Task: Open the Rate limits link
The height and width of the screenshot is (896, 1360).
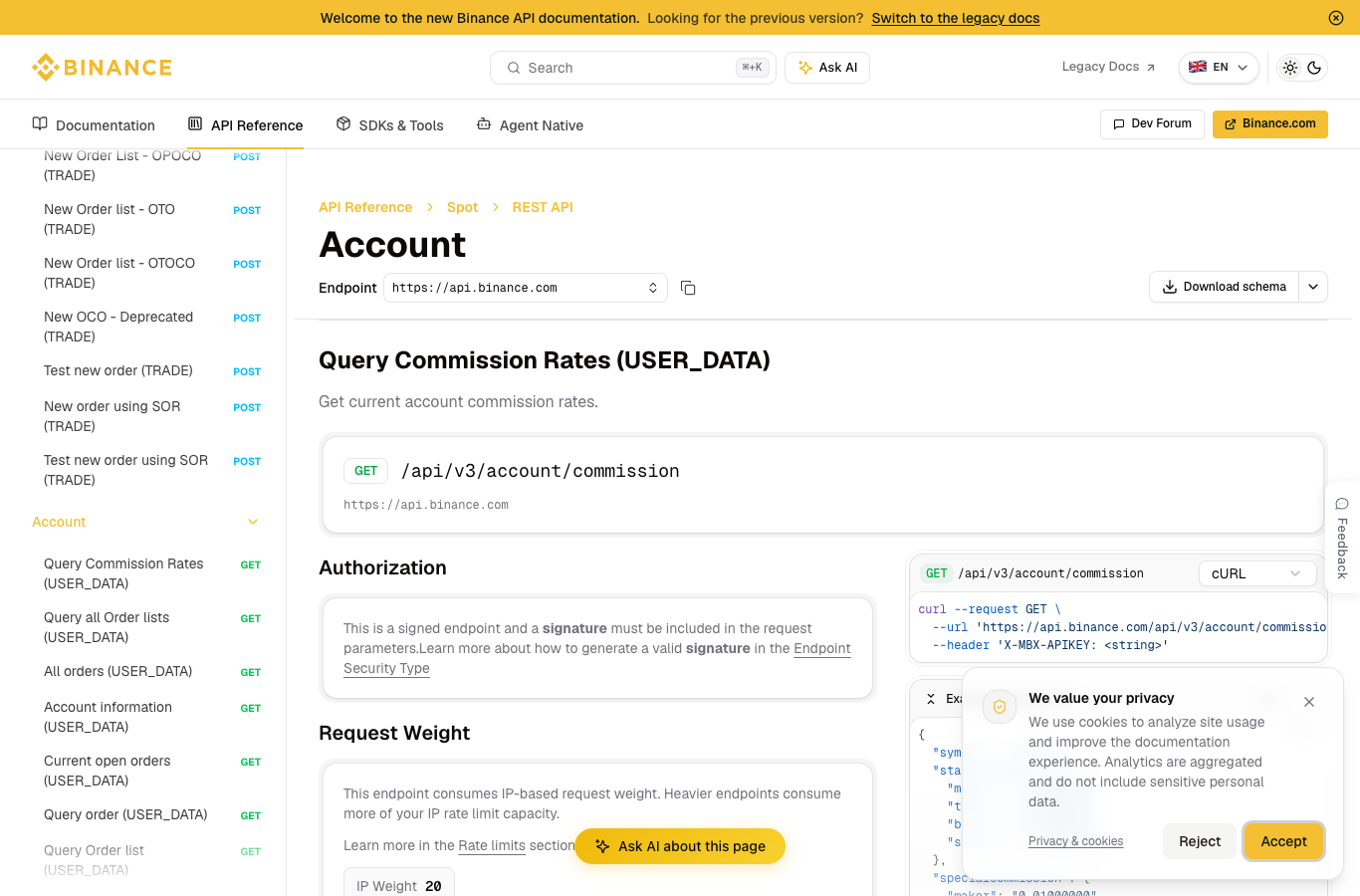Action: [x=492, y=845]
